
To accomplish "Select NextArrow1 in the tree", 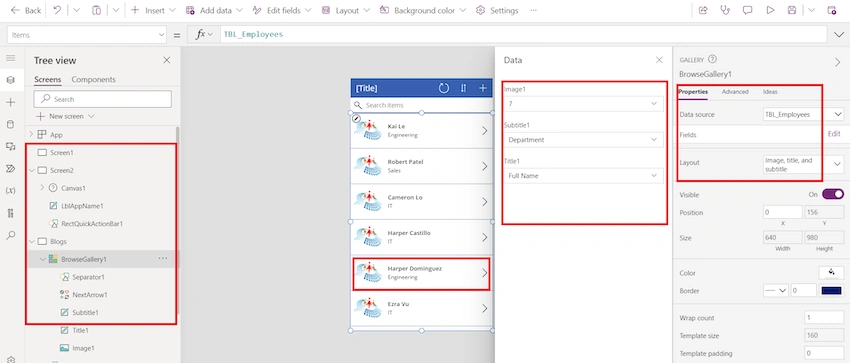I will pyautogui.click(x=89, y=295).
